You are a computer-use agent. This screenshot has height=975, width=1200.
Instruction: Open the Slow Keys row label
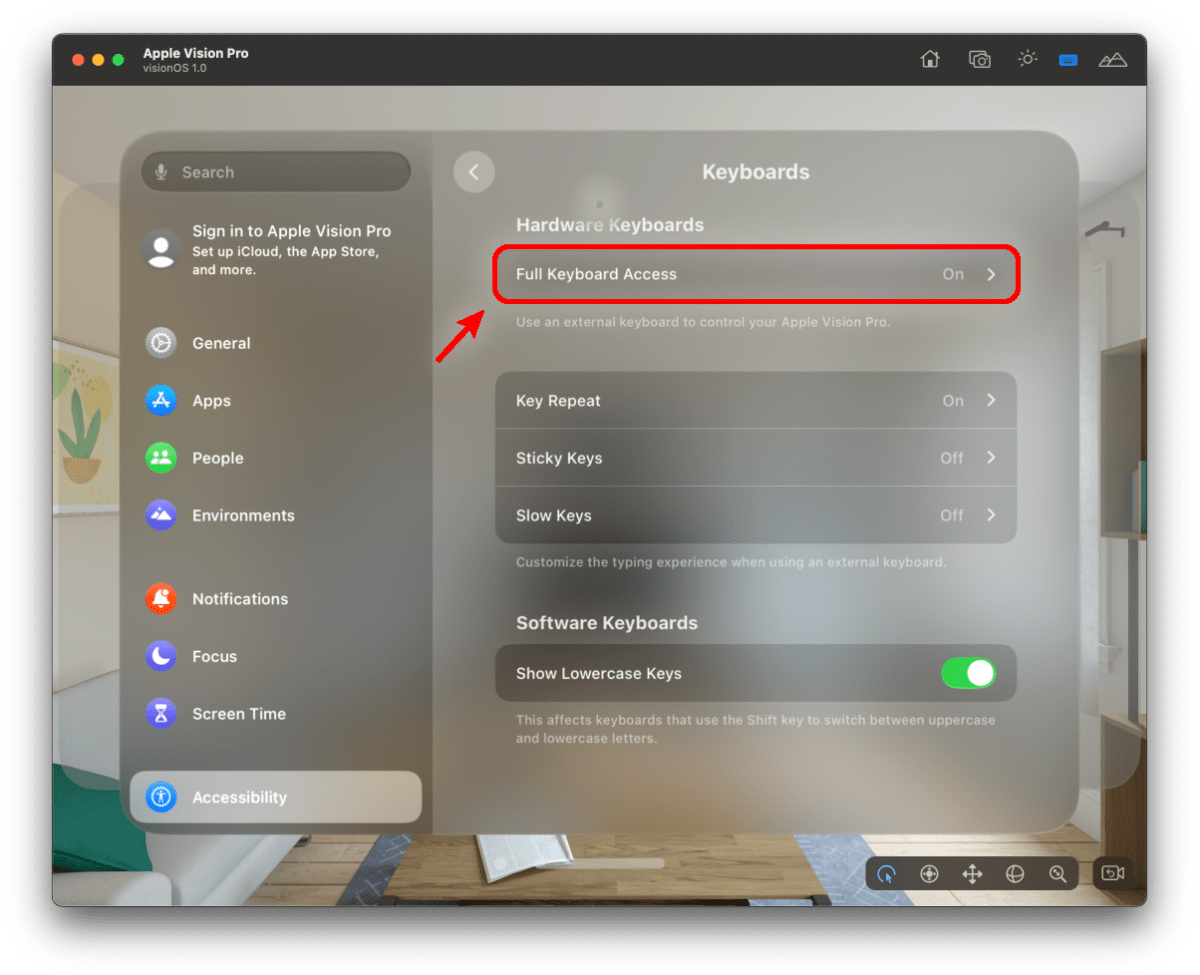tap(553, 516)
